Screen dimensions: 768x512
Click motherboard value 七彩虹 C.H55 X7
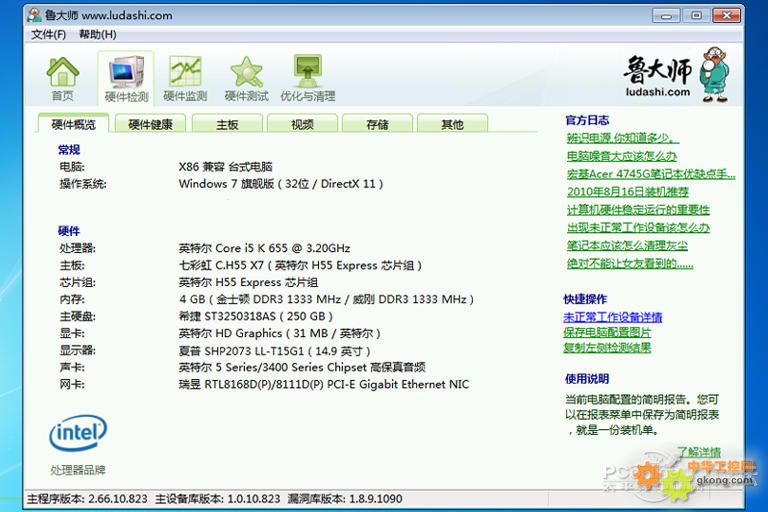pos(300,266)
